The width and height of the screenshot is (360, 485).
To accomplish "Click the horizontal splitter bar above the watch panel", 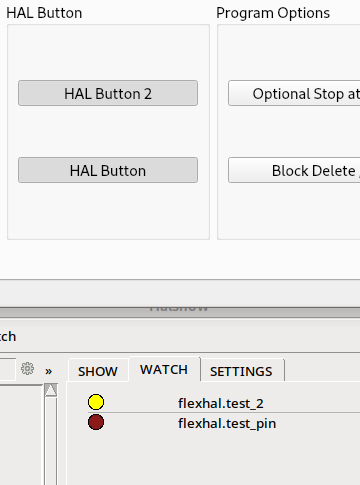I will 180,312.
